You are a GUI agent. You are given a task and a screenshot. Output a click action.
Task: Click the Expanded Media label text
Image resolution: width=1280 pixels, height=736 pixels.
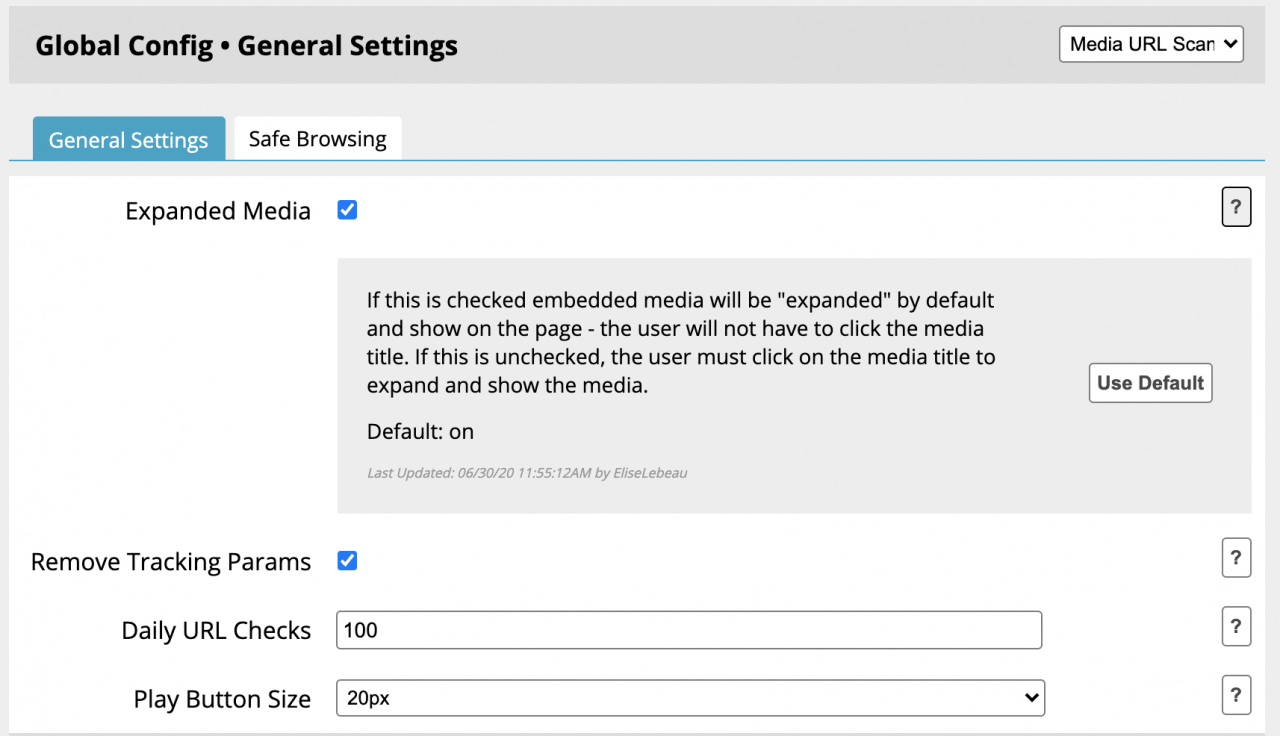point(218,212)
